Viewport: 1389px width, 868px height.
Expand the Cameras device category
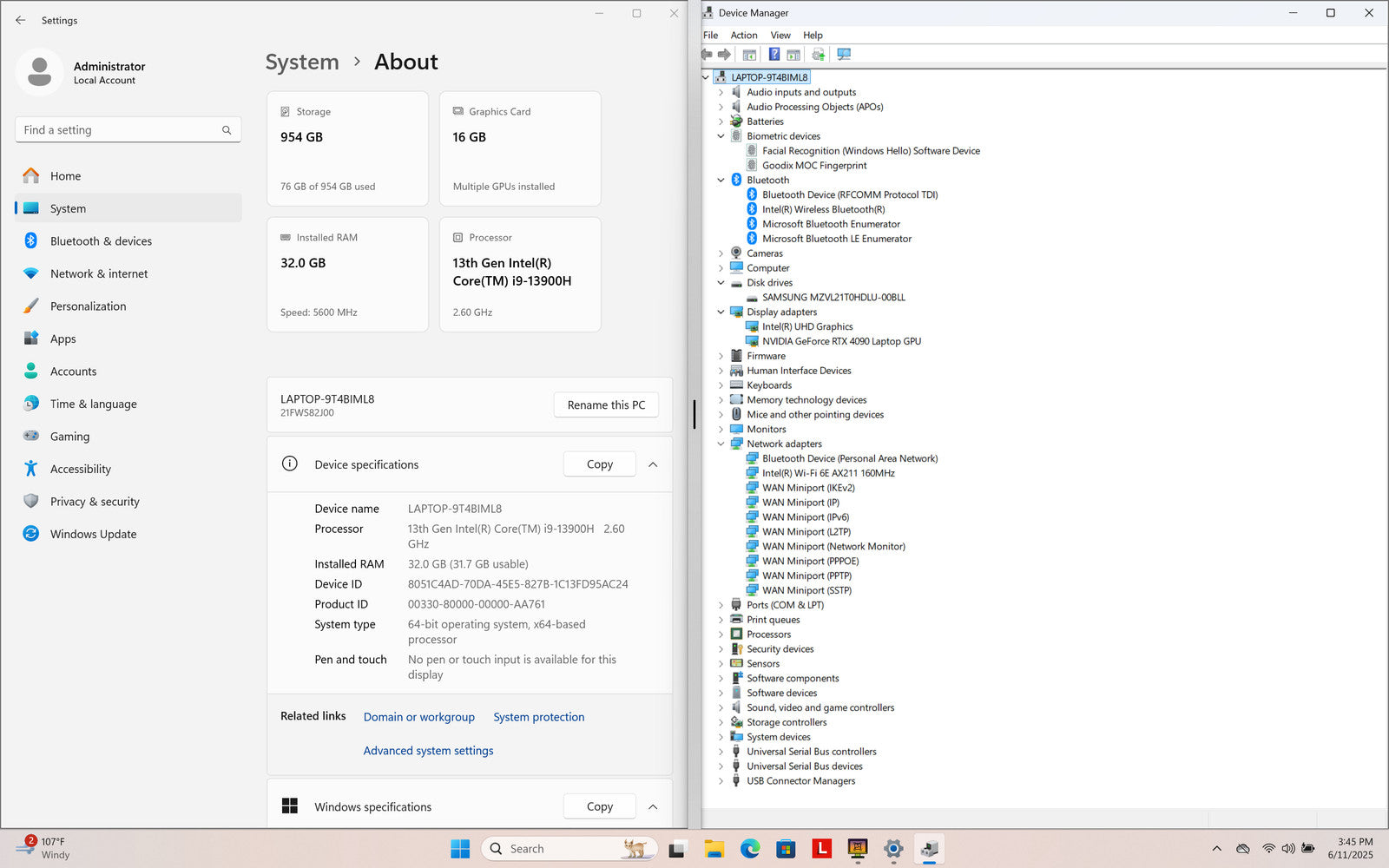[x=721, y=253]
